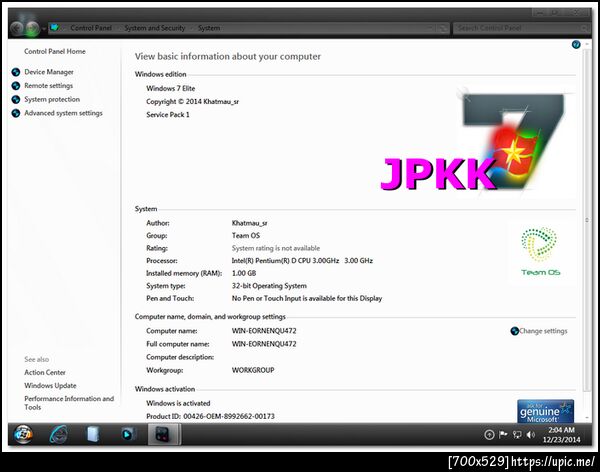Viewport: 600px width, 472px height.
Task: Open Device Manager from sidebar
Action: 49,72
